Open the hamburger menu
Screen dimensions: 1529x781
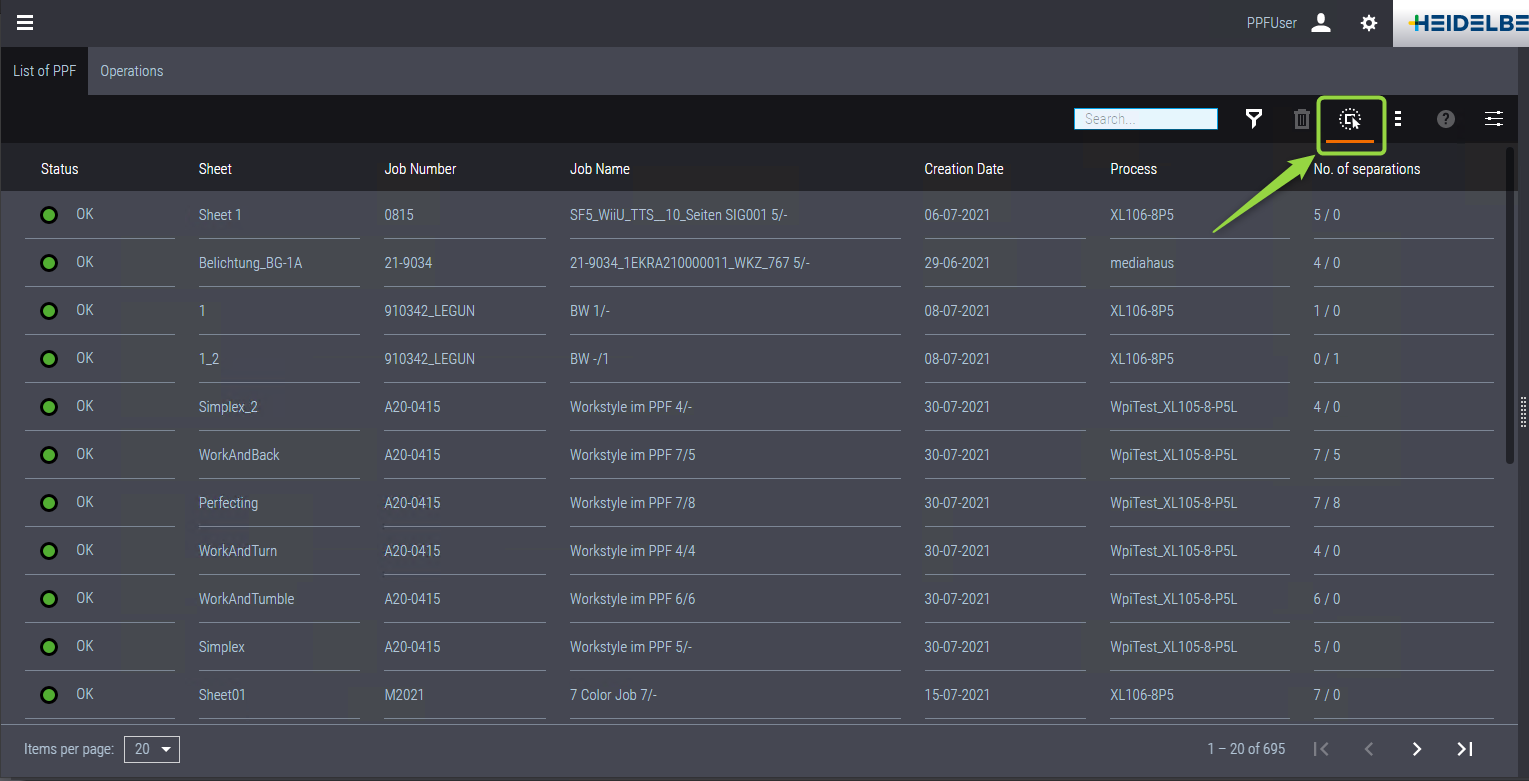point(25,23)
